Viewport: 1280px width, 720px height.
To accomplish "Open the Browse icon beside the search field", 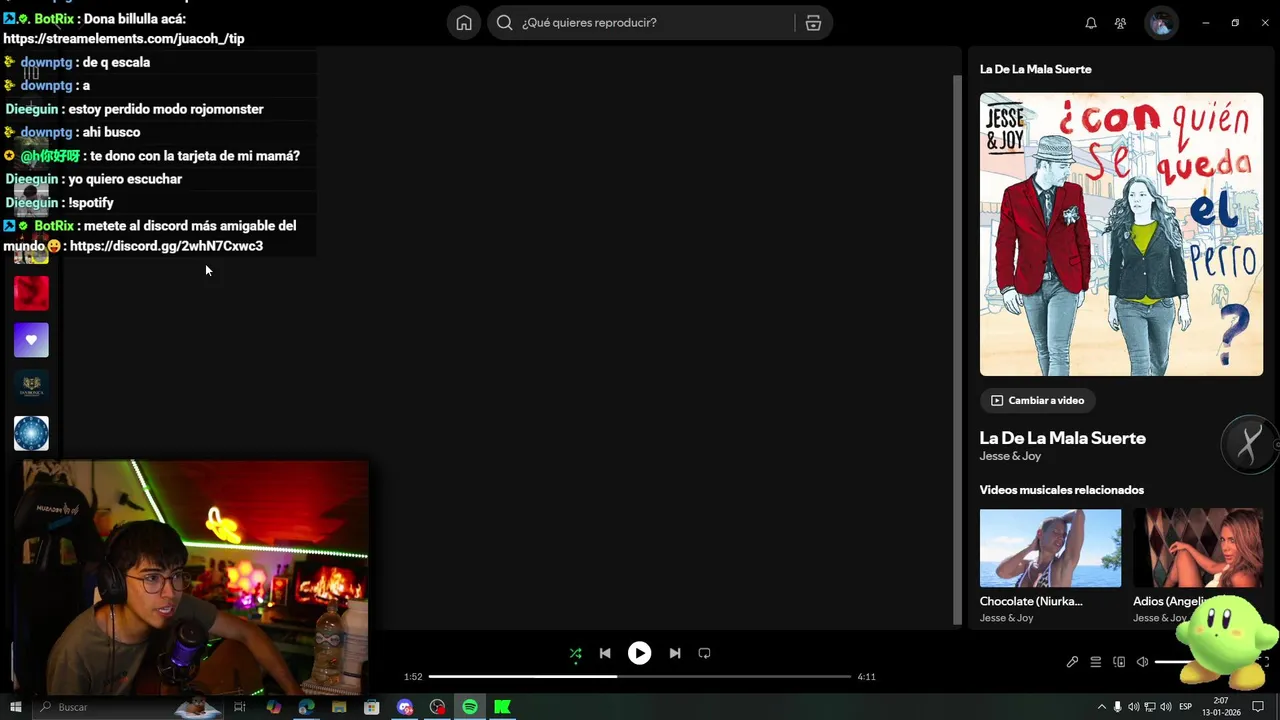I will [813, 23].
